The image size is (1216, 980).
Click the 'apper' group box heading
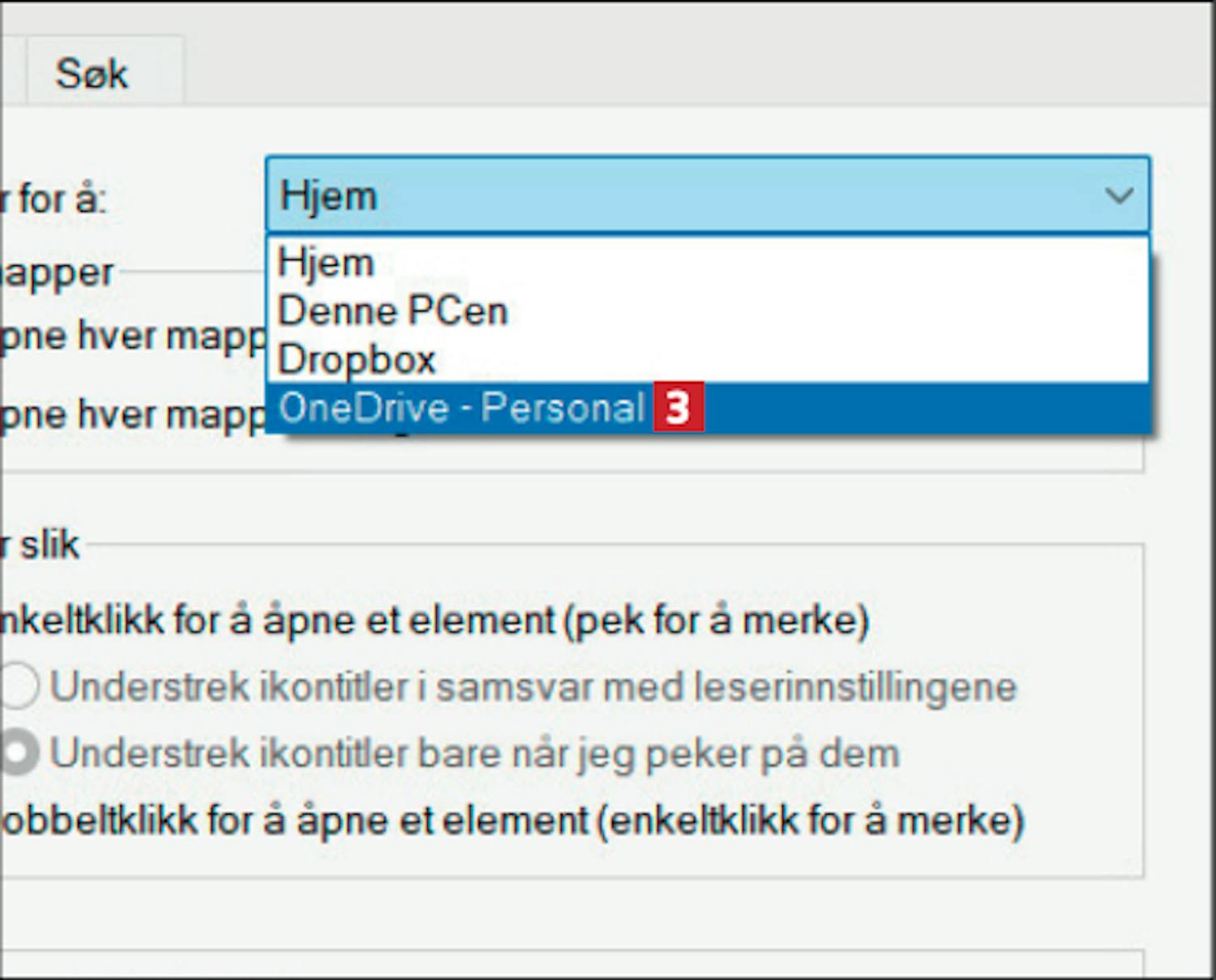coord(57,273)
